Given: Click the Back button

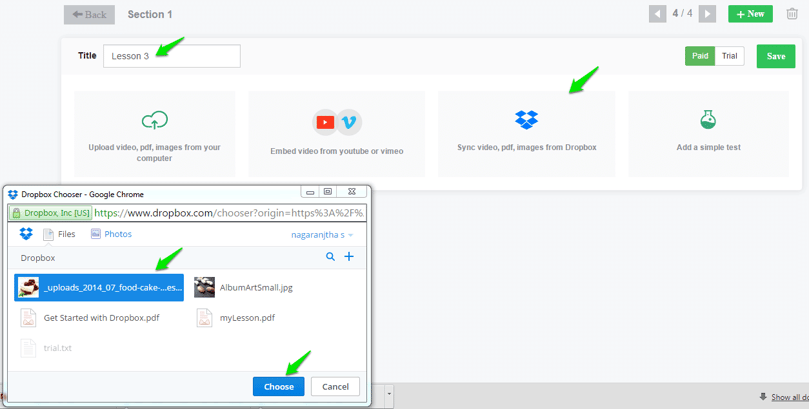Looking at the screenshot, I should click(x=89, y=14).
